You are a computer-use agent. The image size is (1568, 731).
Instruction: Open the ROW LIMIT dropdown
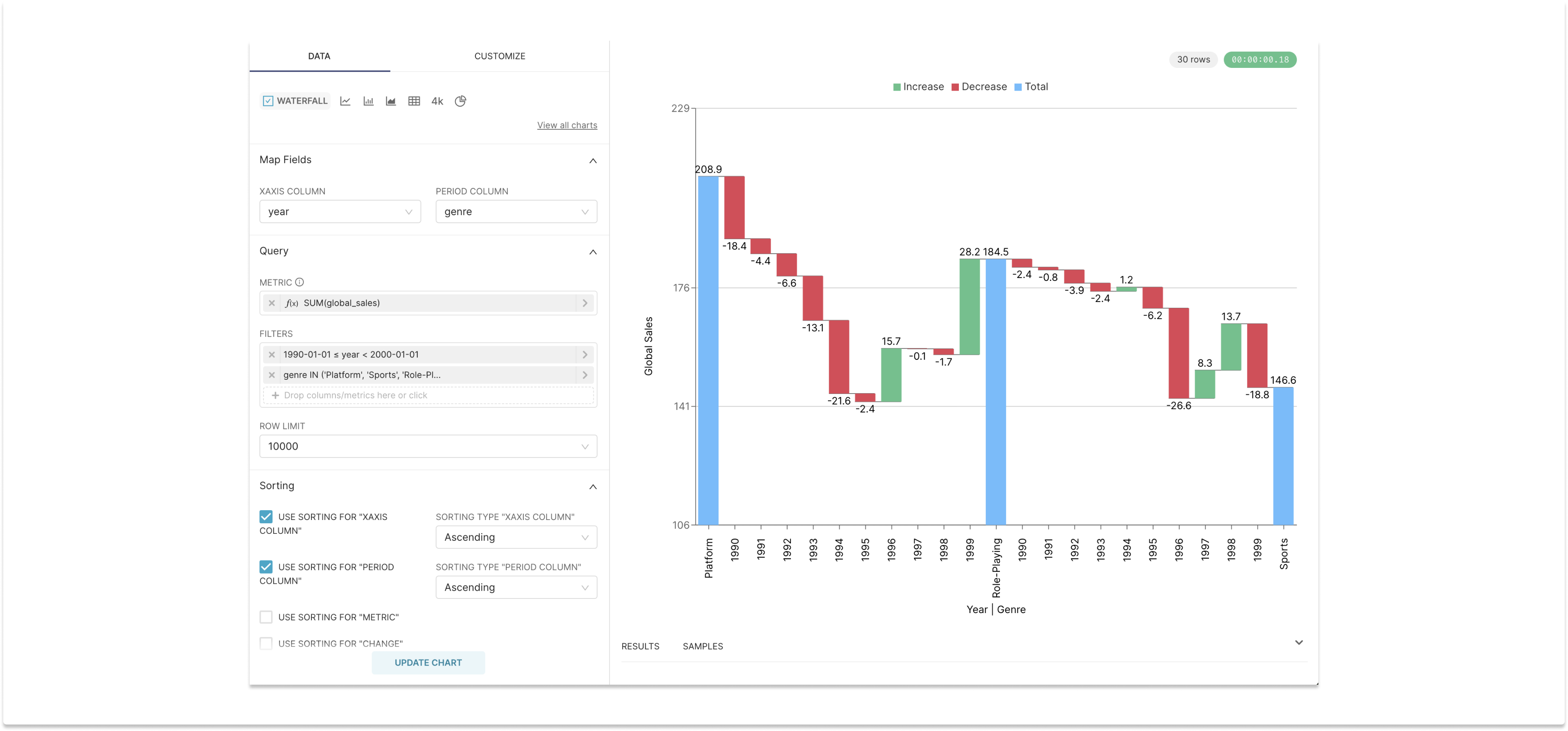tap(428, 446)
